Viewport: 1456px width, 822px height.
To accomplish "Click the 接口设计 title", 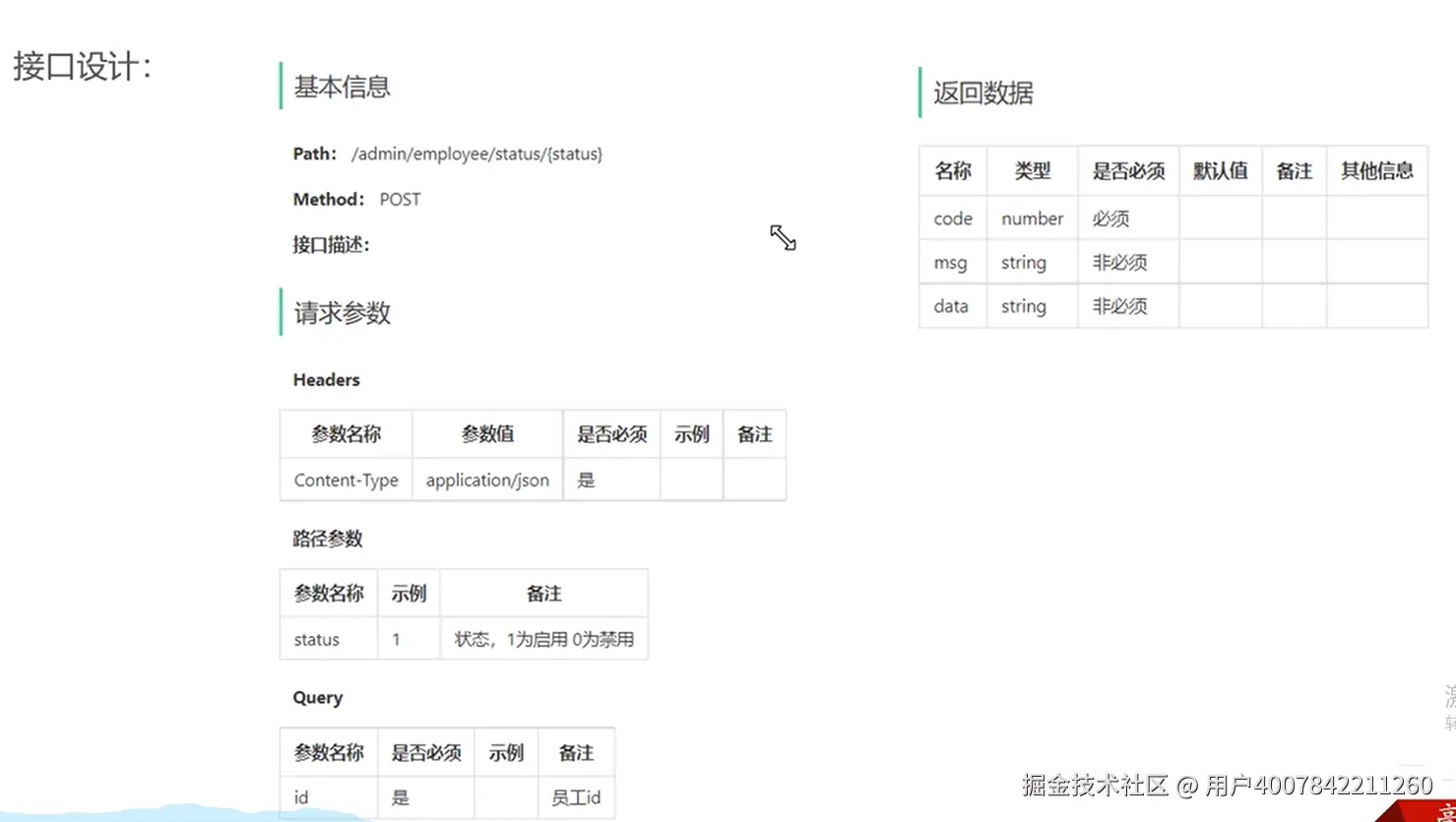I will 82,66.
